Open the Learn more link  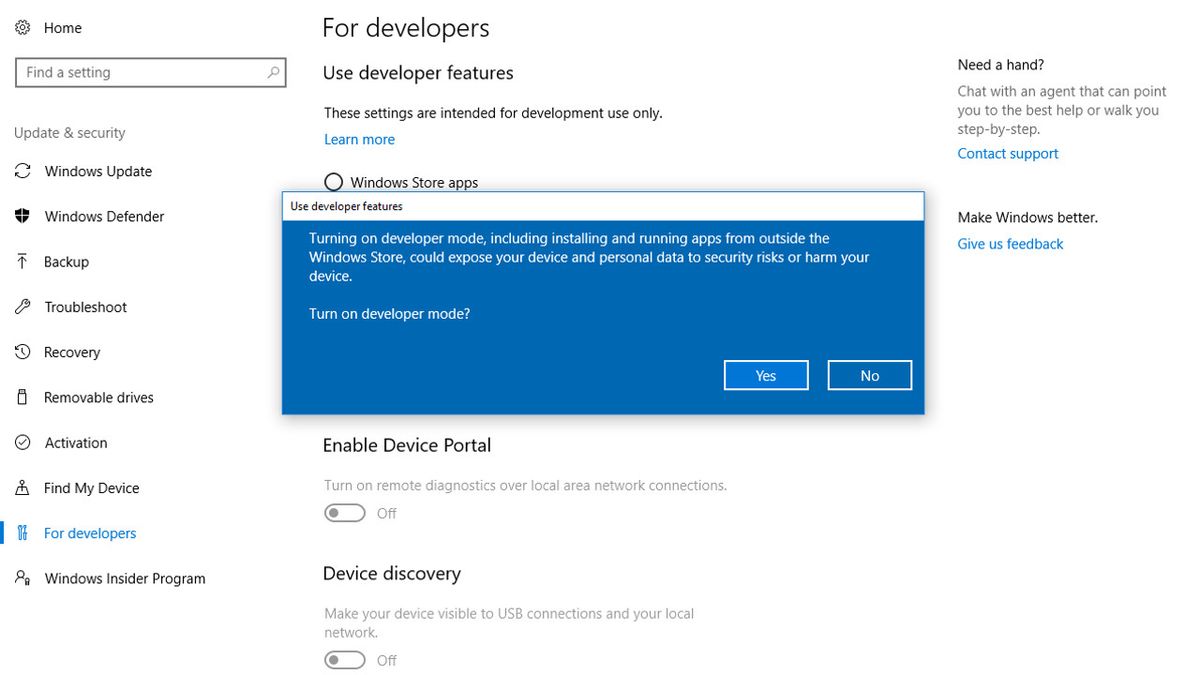359,139
